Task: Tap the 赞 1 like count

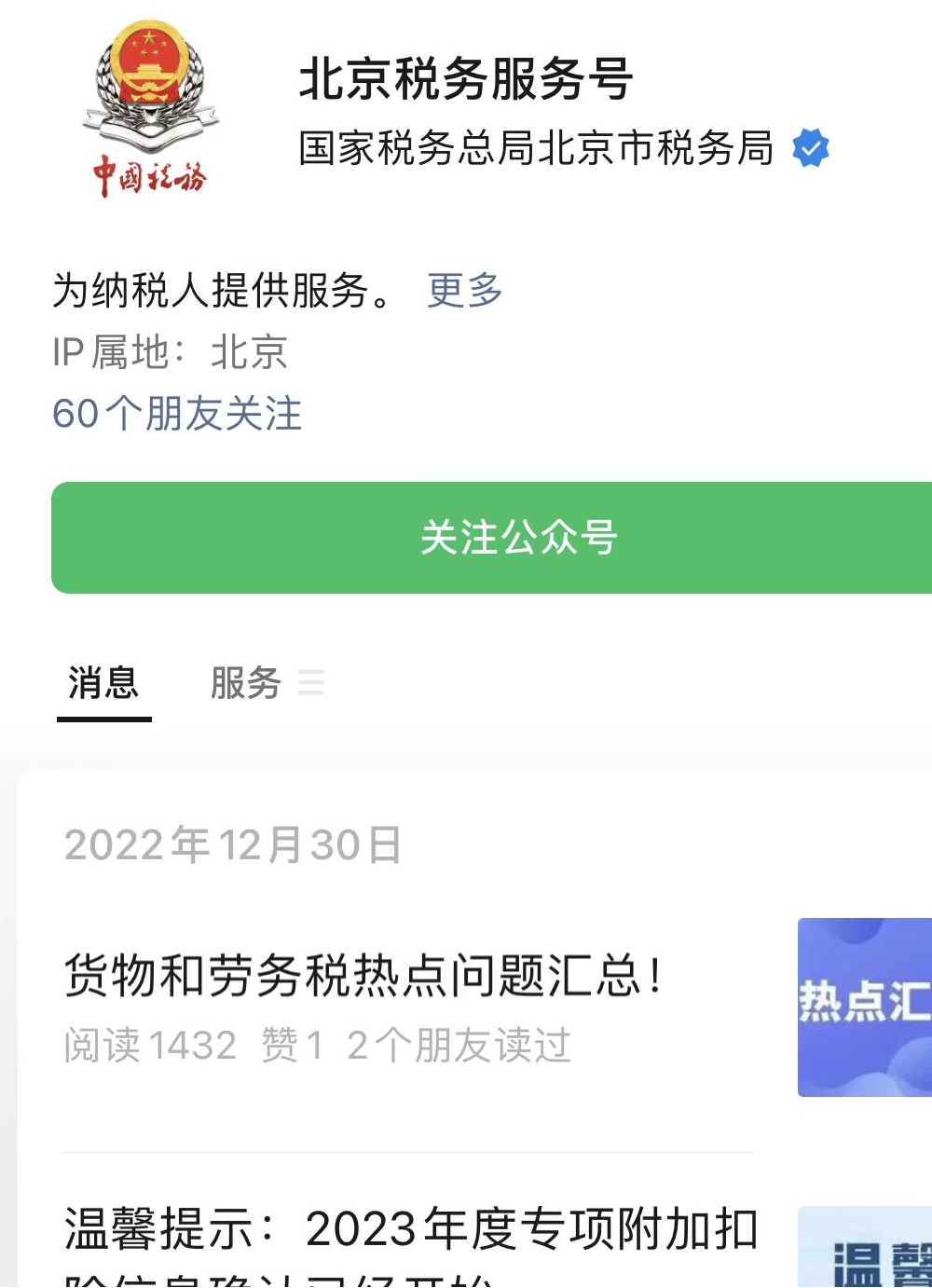Action: (293, 1046)
